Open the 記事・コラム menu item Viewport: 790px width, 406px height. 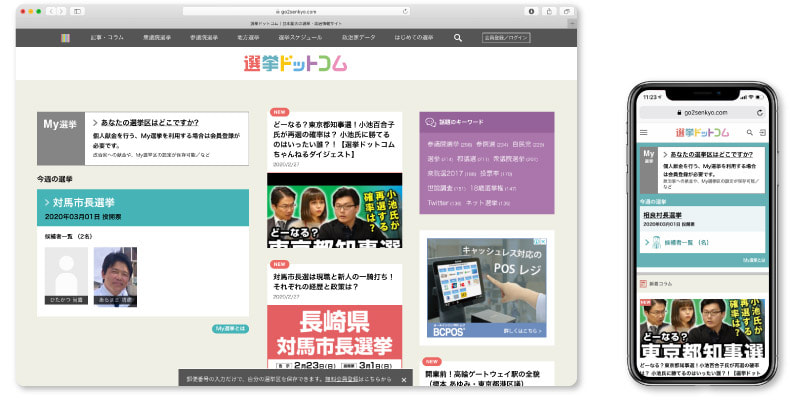(107, 38)
